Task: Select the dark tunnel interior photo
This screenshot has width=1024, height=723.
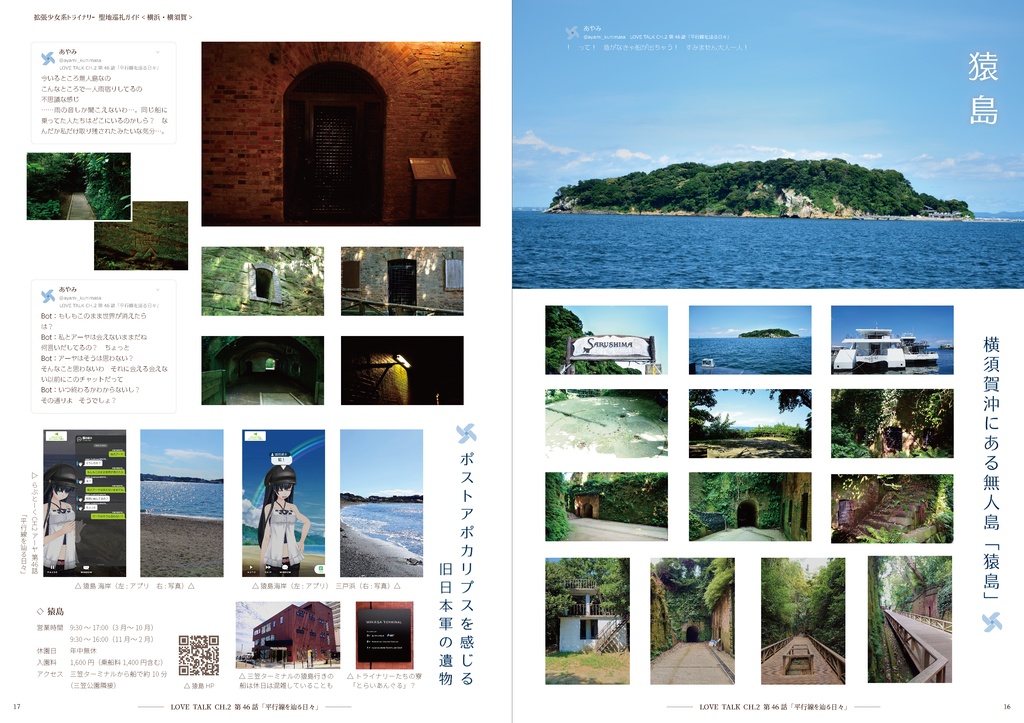Action: tap(263, 370)
